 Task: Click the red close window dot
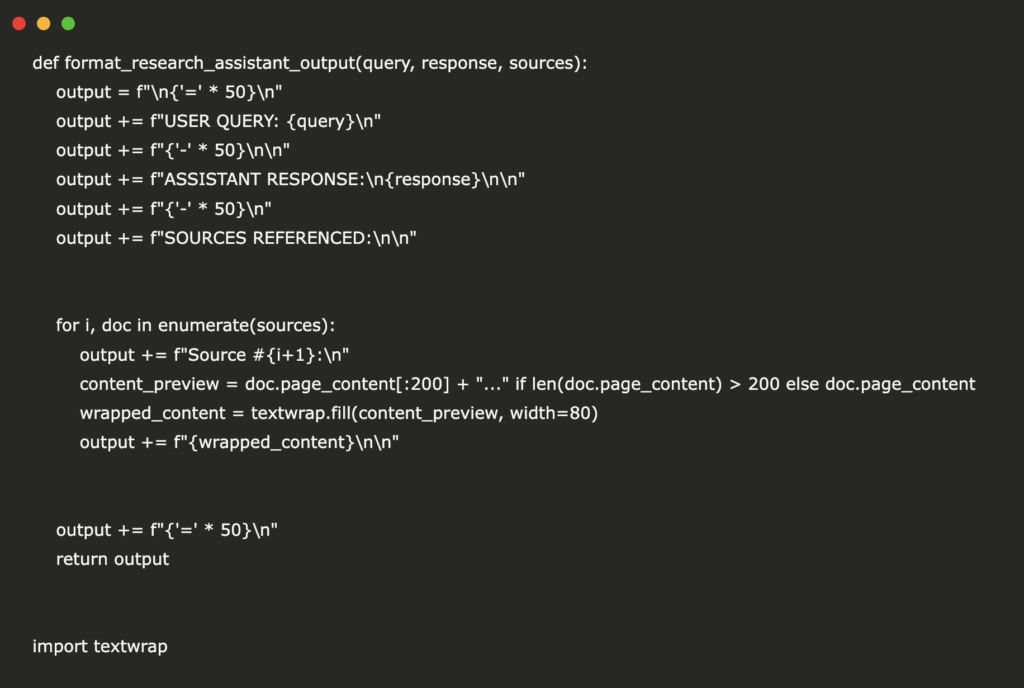19,23
